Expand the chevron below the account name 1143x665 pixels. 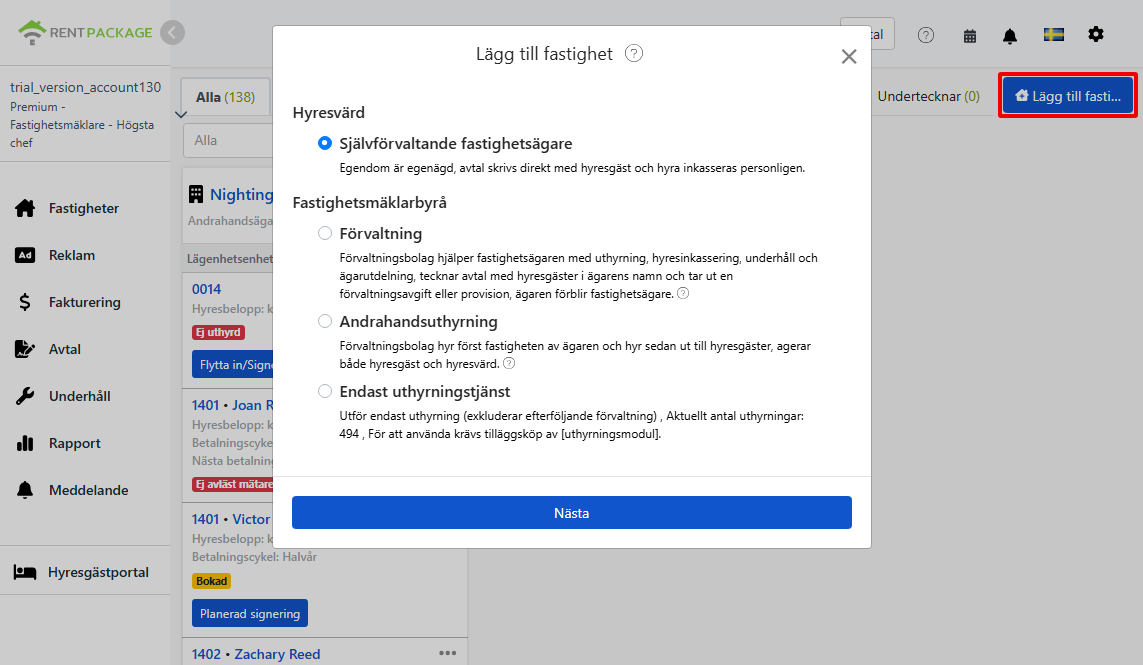pos(181,114)
